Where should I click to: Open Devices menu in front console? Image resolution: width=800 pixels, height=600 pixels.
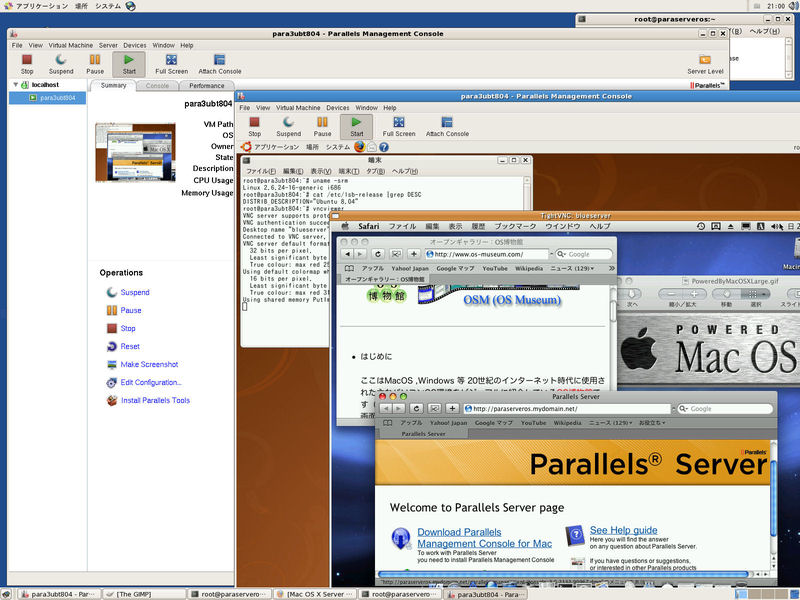(x=338, y=108)
